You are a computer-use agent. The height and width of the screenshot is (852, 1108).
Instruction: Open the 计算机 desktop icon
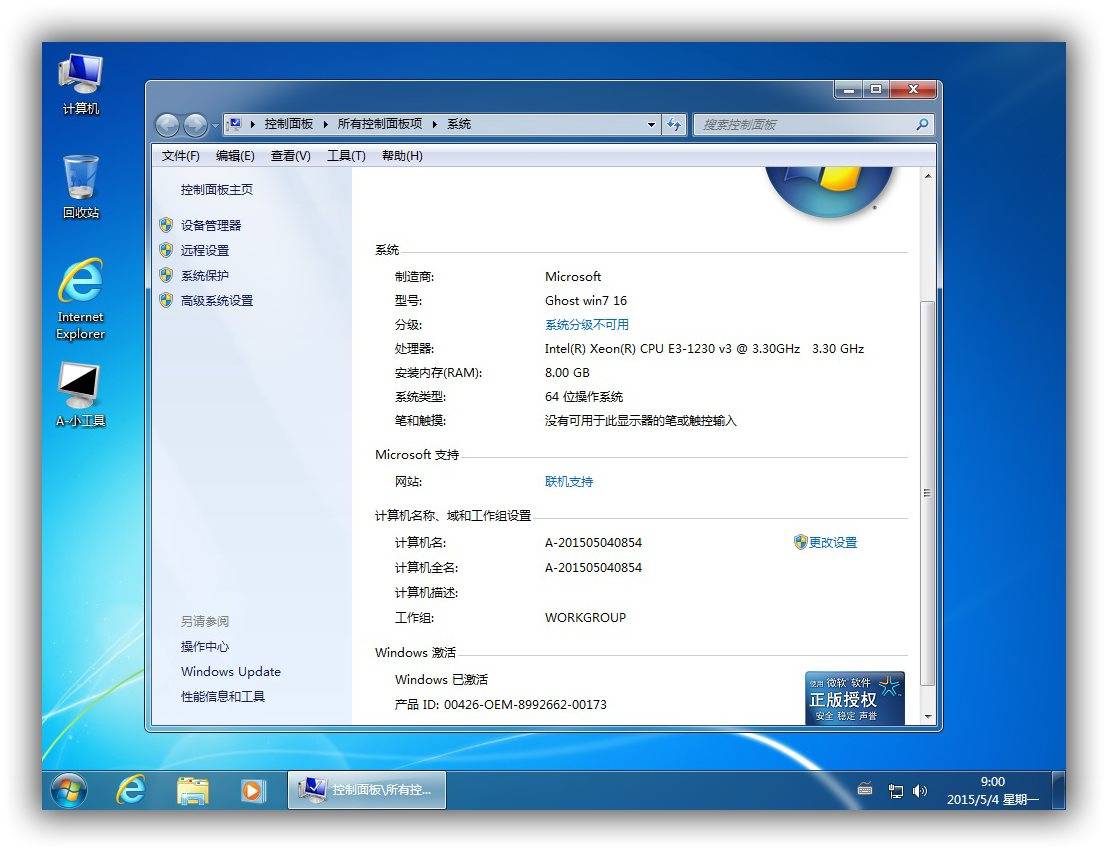(81, 84)
